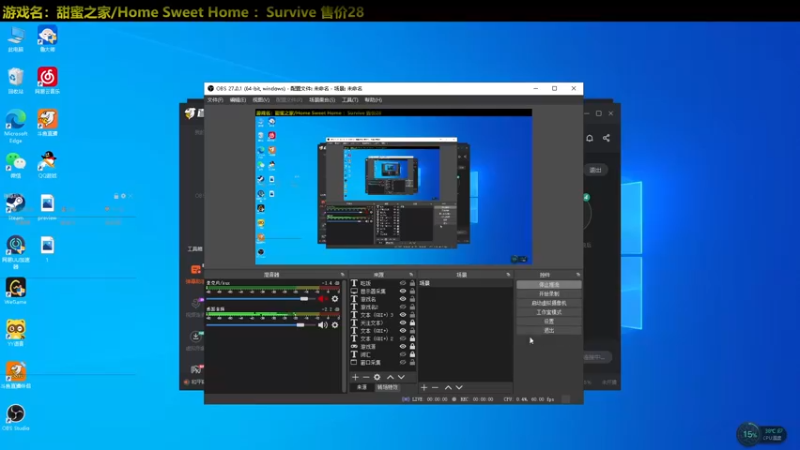Toggle visibility of 游戏名 source
The width and height of the screenshot is (800, 450).
point(403,299)
